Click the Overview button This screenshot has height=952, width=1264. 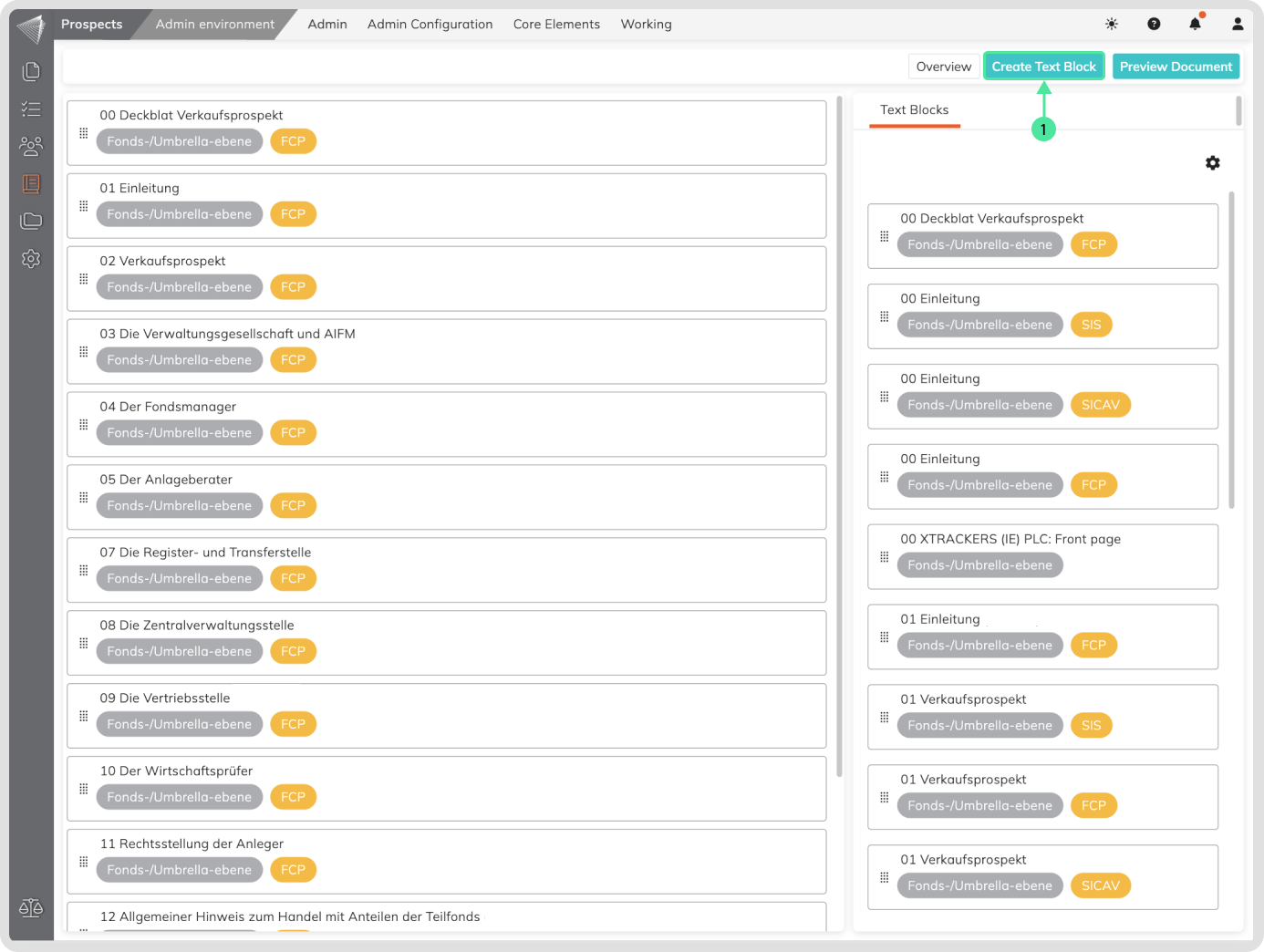pyautogui.click(x=943, y=67)
